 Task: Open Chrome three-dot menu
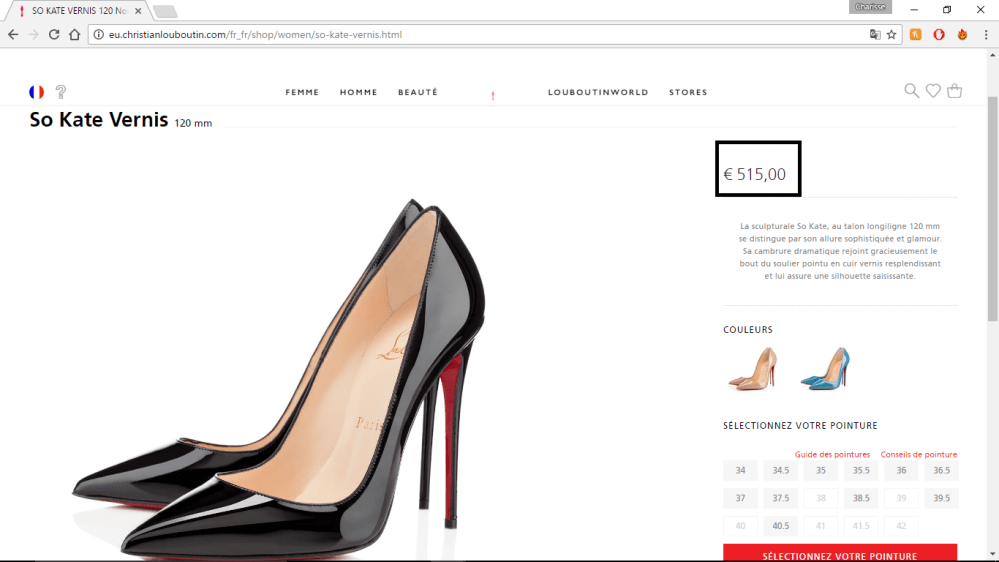[985, 34]
